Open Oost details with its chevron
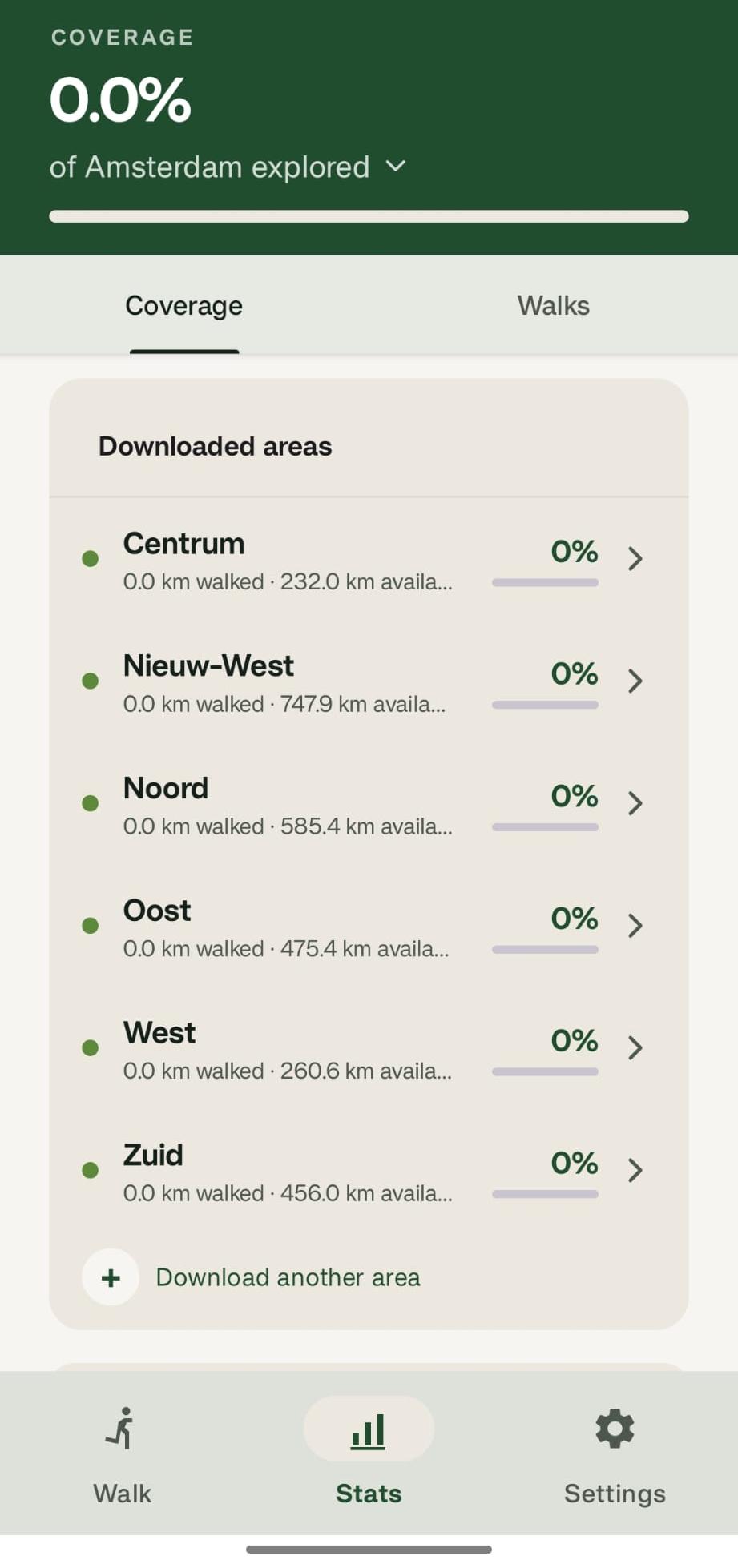 coord(635,926)
